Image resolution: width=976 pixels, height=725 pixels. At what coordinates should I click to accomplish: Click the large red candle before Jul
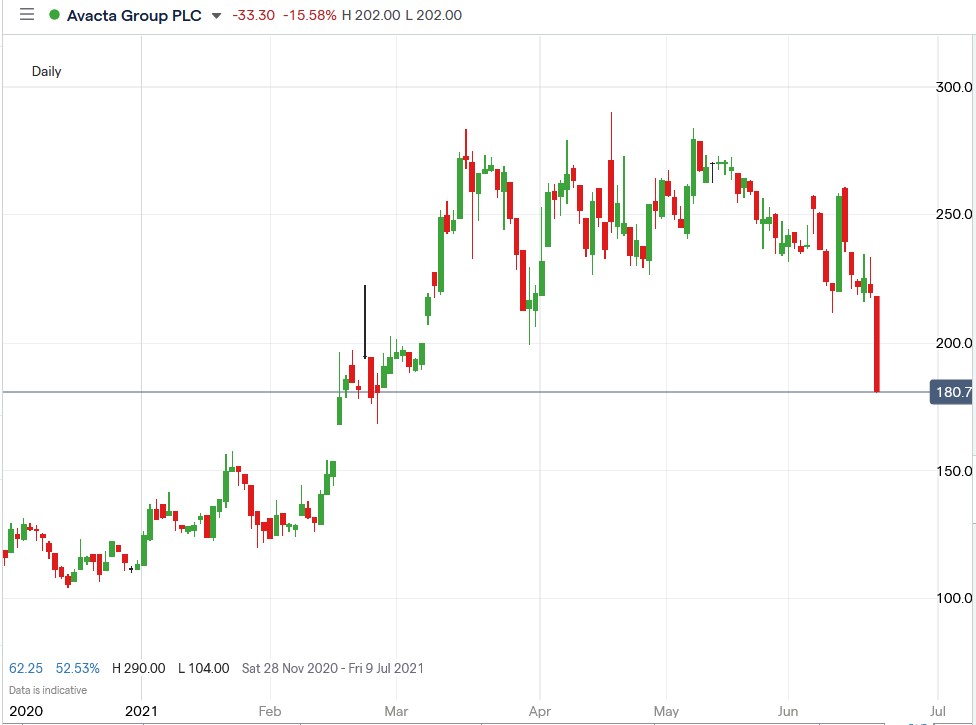click(x=877, y=340)
